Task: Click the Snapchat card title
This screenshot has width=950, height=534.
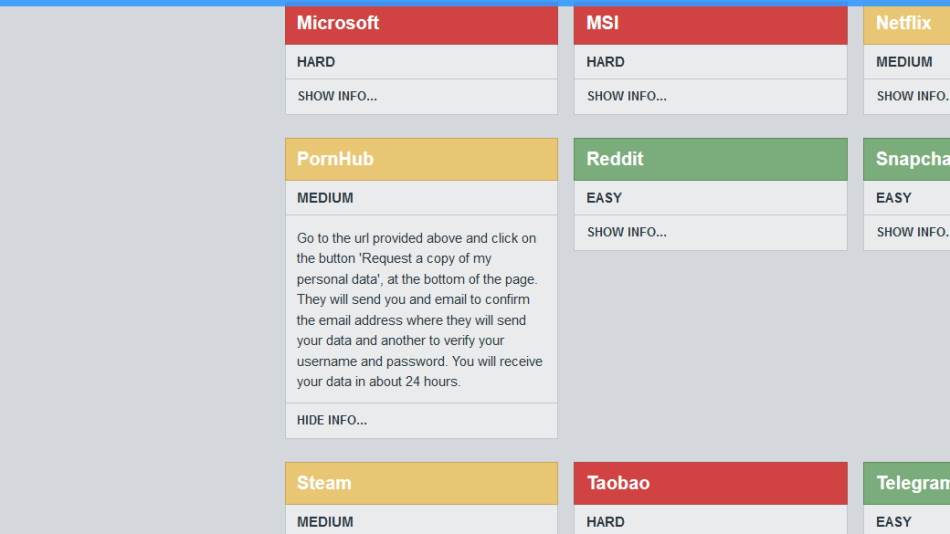Action: tap(911, 159)
